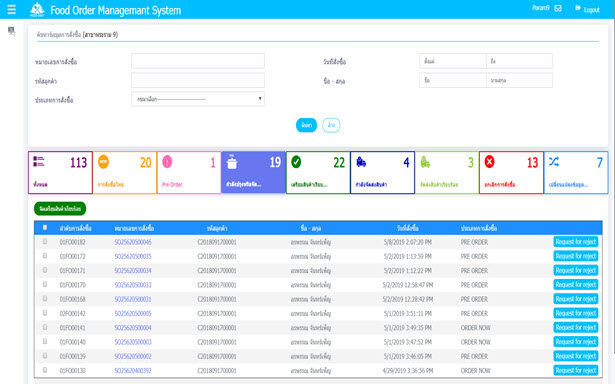Image resolution: width=615 pixels, height=384 pixels.
Task: Open the hamburger menu in header
Action: 11,9
